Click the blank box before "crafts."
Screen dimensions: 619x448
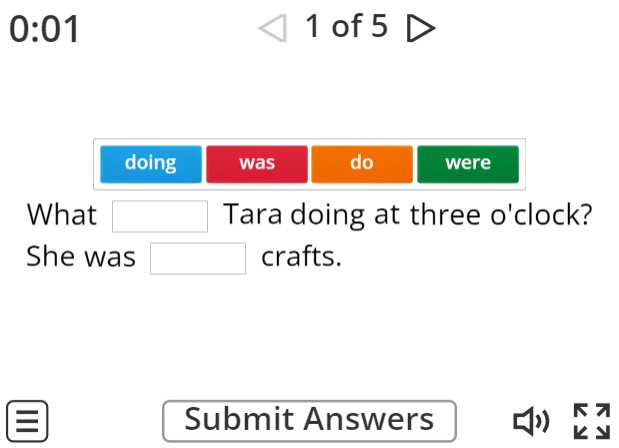(198, 258)
